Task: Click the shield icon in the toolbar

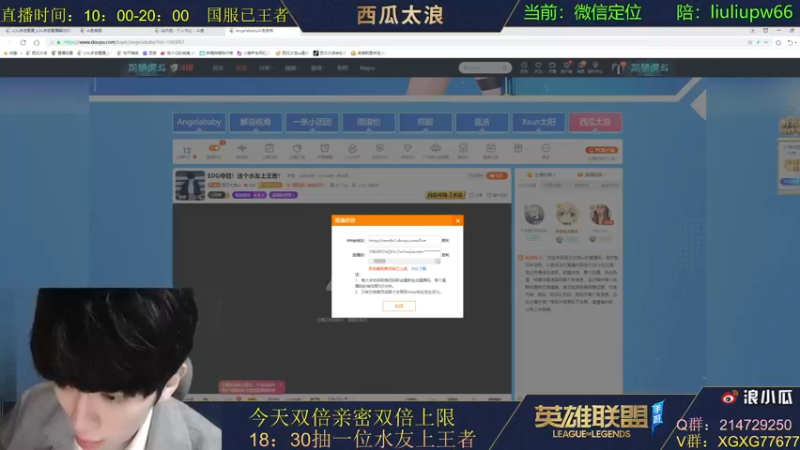Action: click(380, 148)
